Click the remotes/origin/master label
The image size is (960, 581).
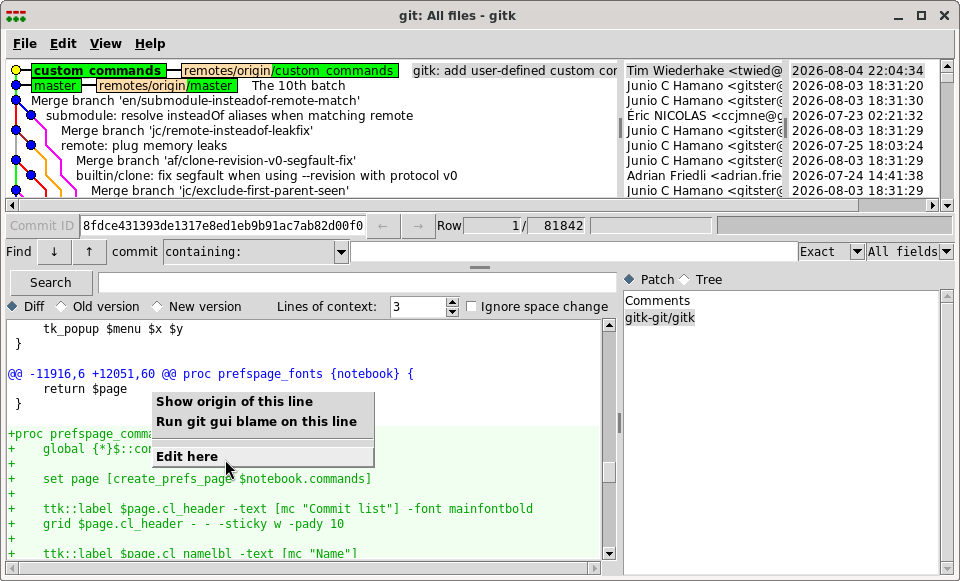tap(167, 86)
